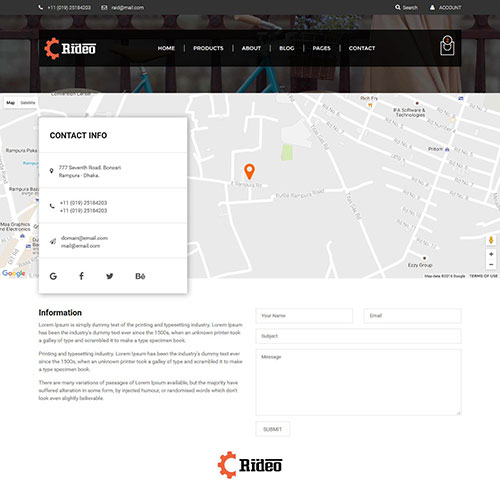Go to the Blog menu item
Screen dimensions: 500x480
tap(287, 48)
